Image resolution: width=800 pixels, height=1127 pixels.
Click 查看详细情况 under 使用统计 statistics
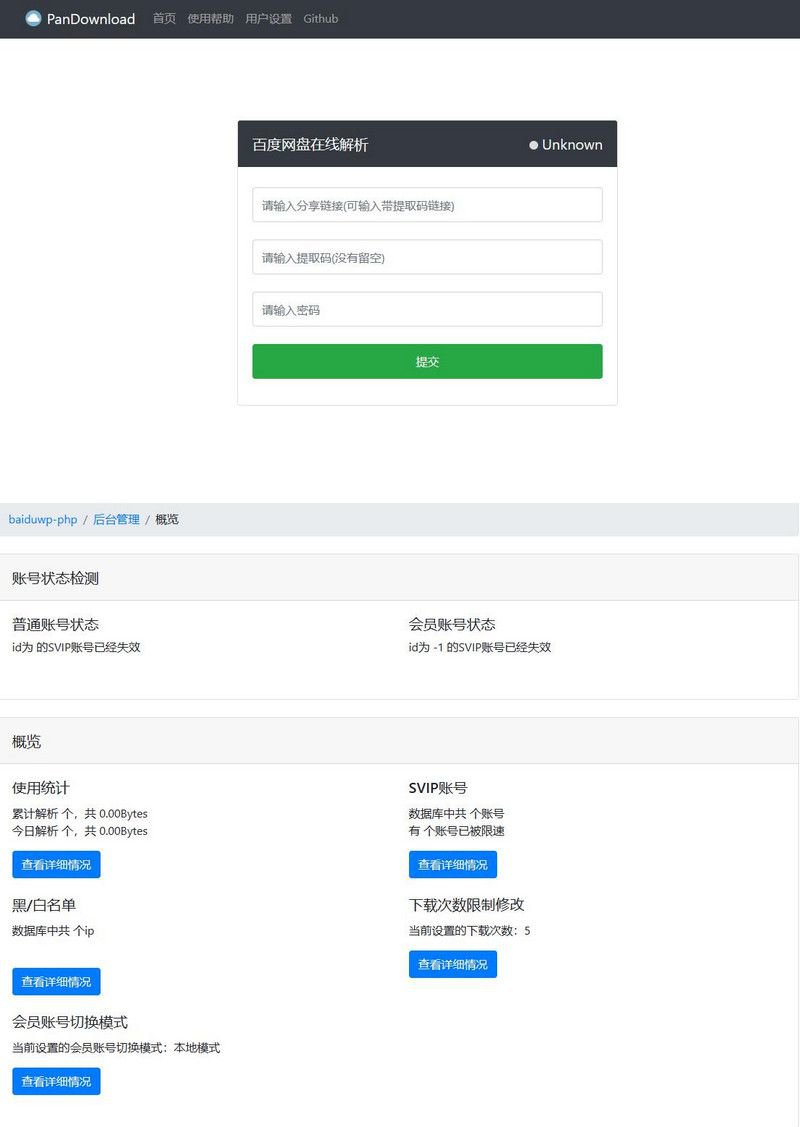pyautogui.click(x=56, y=864)
